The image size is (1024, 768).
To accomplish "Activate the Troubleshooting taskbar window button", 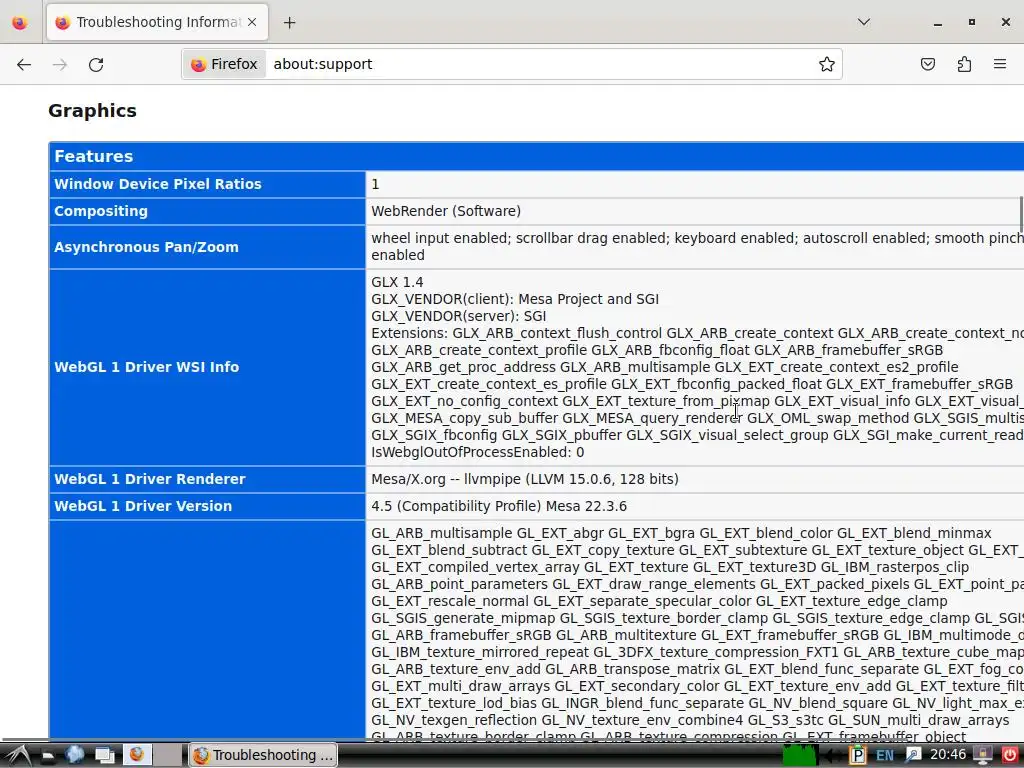I will (x=264, y=755).
